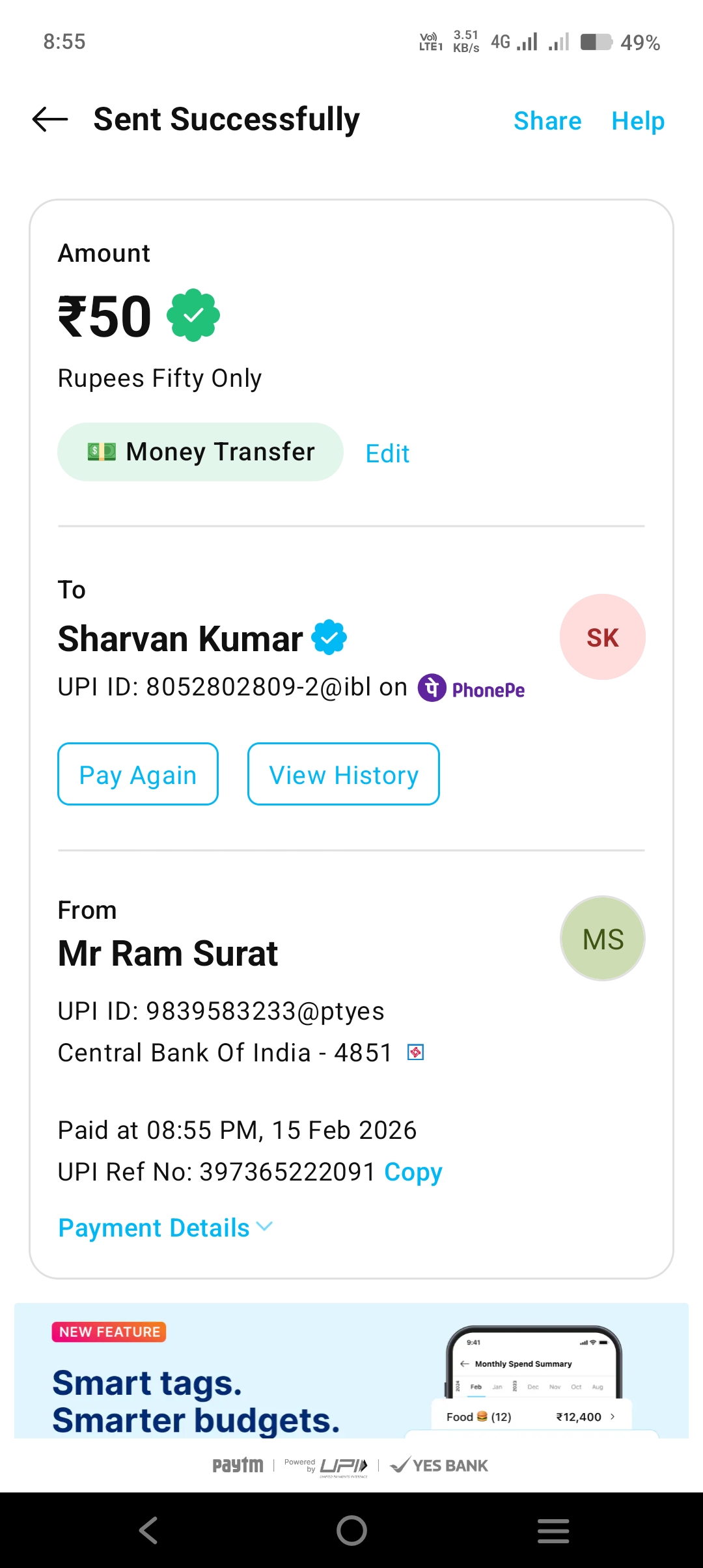703x1568 pixels.
Task: Tap the green payment success badge
Action: 193,316
